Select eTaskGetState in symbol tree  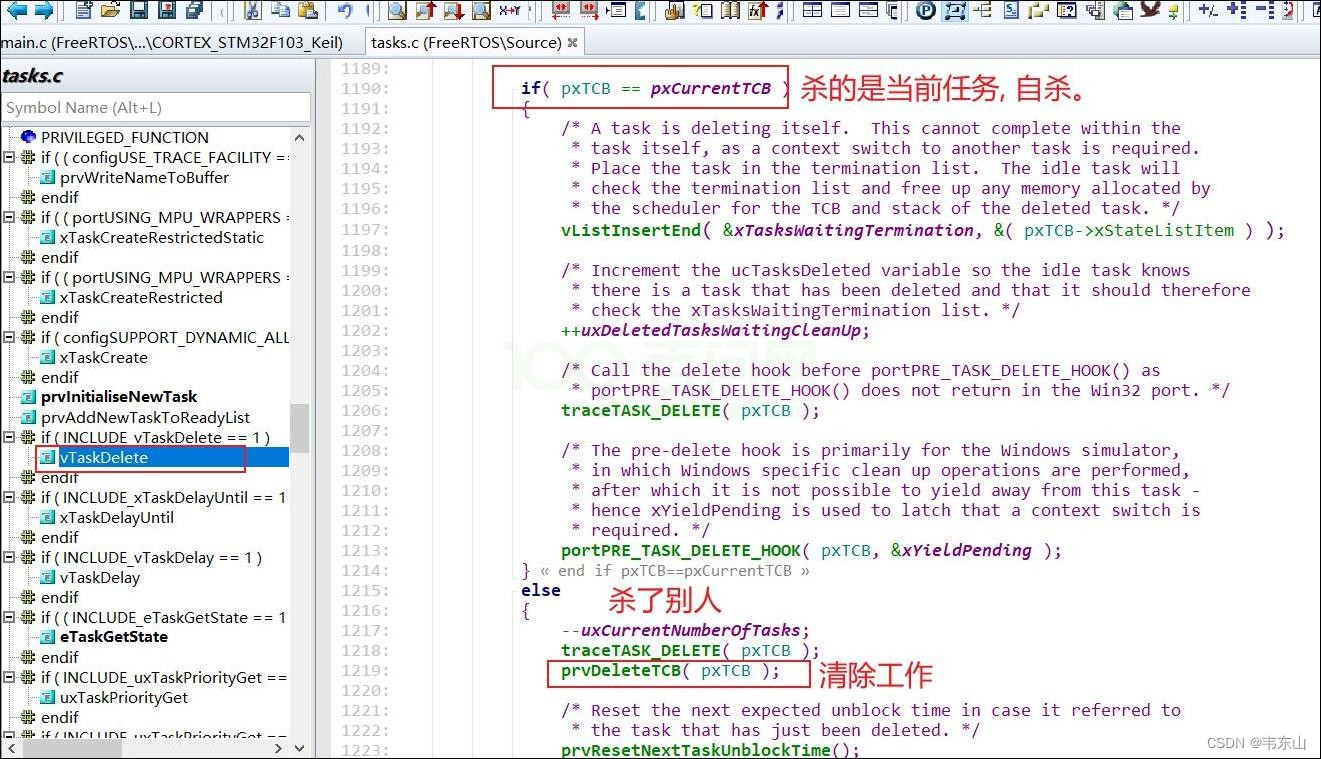[x=113, y=637]
